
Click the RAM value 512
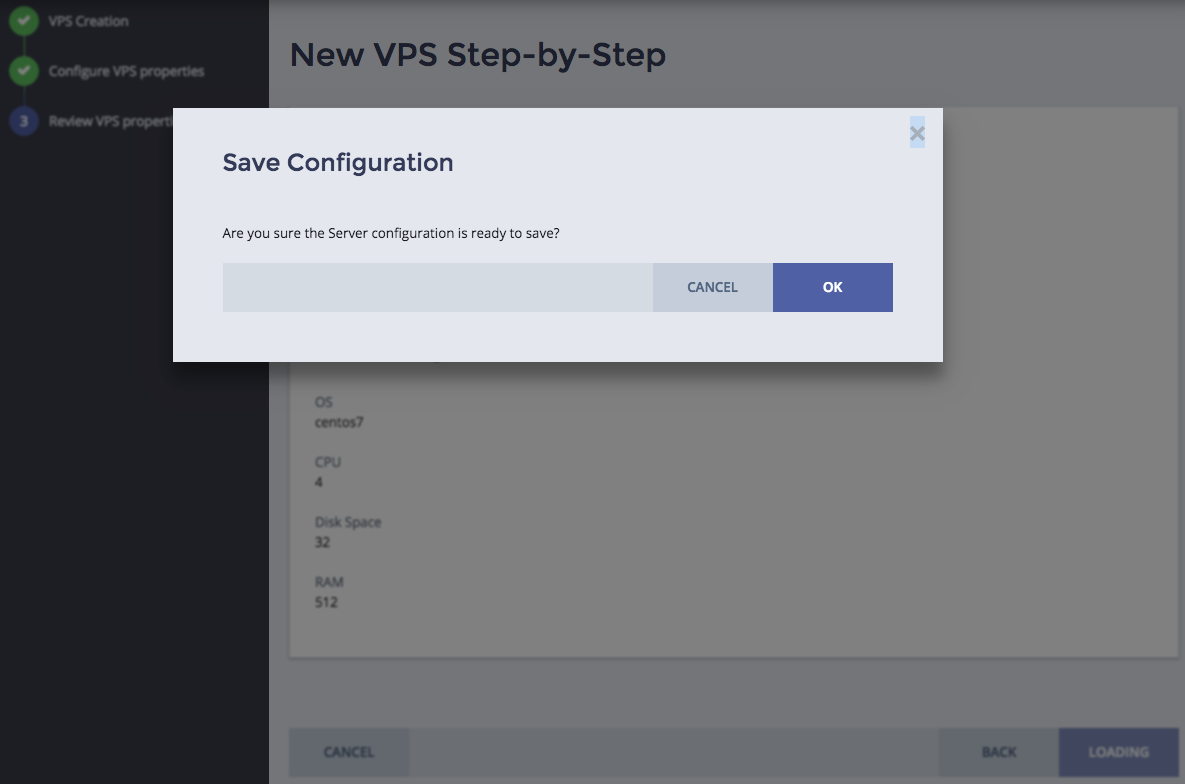pyautogui.click(x=326, y=602)
